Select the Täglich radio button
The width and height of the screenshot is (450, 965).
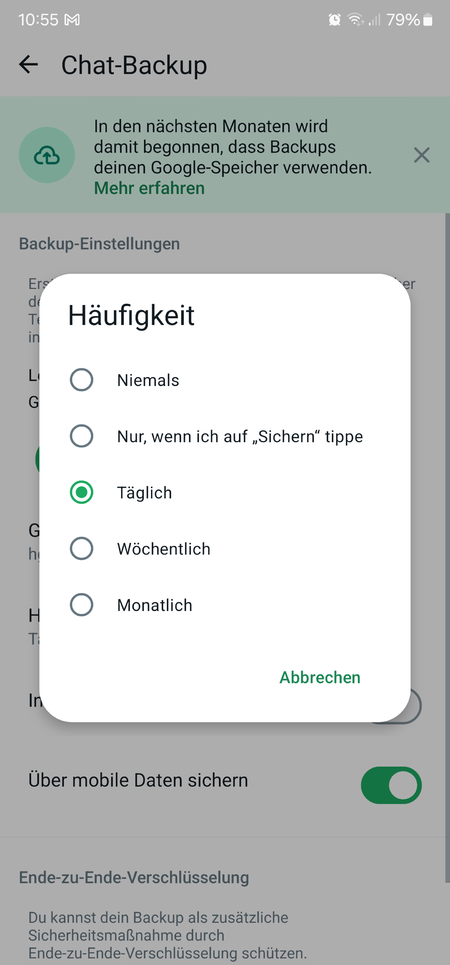[x=81, y=492]
